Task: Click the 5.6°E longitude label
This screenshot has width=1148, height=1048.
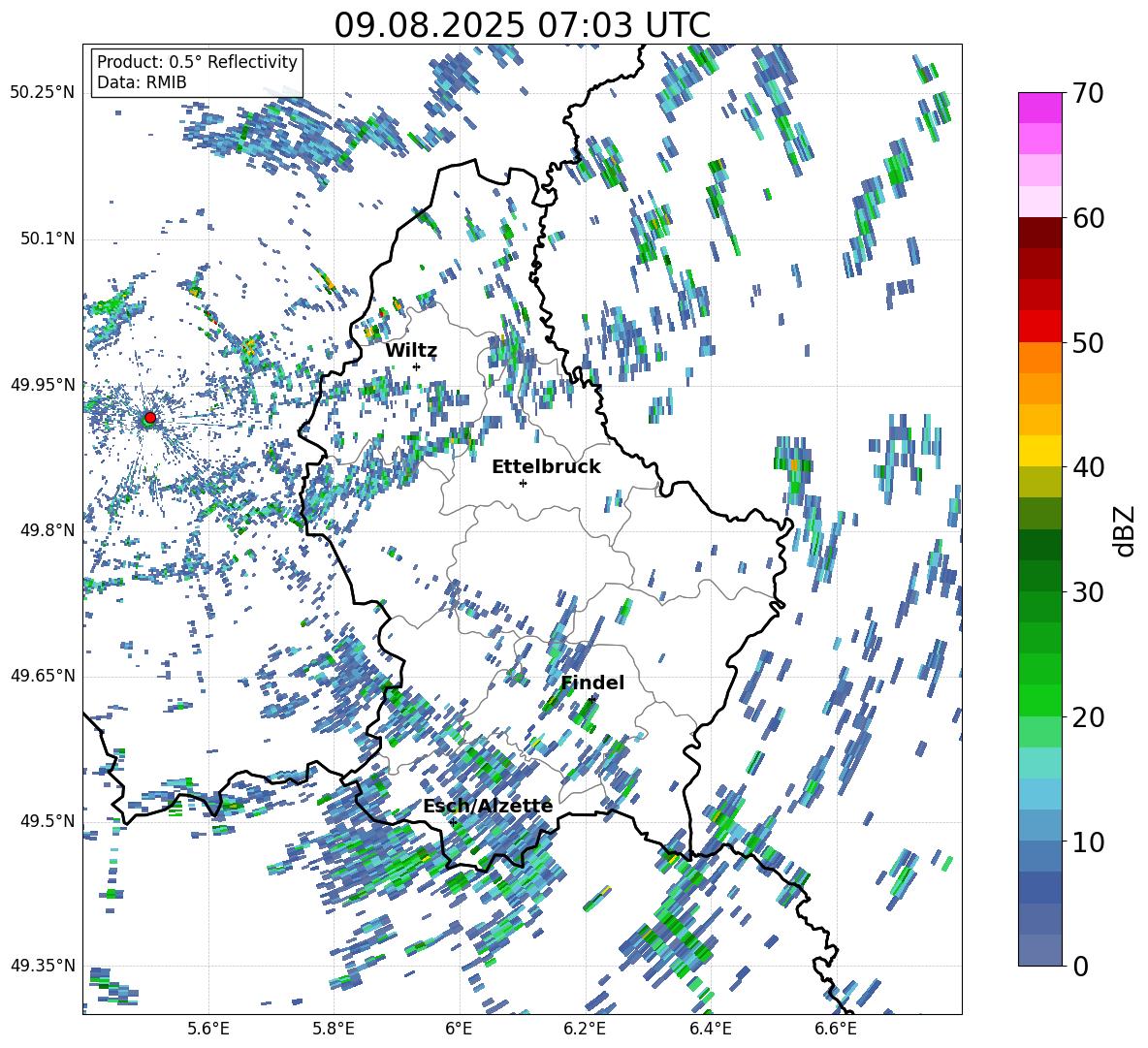Action: 208,1030
